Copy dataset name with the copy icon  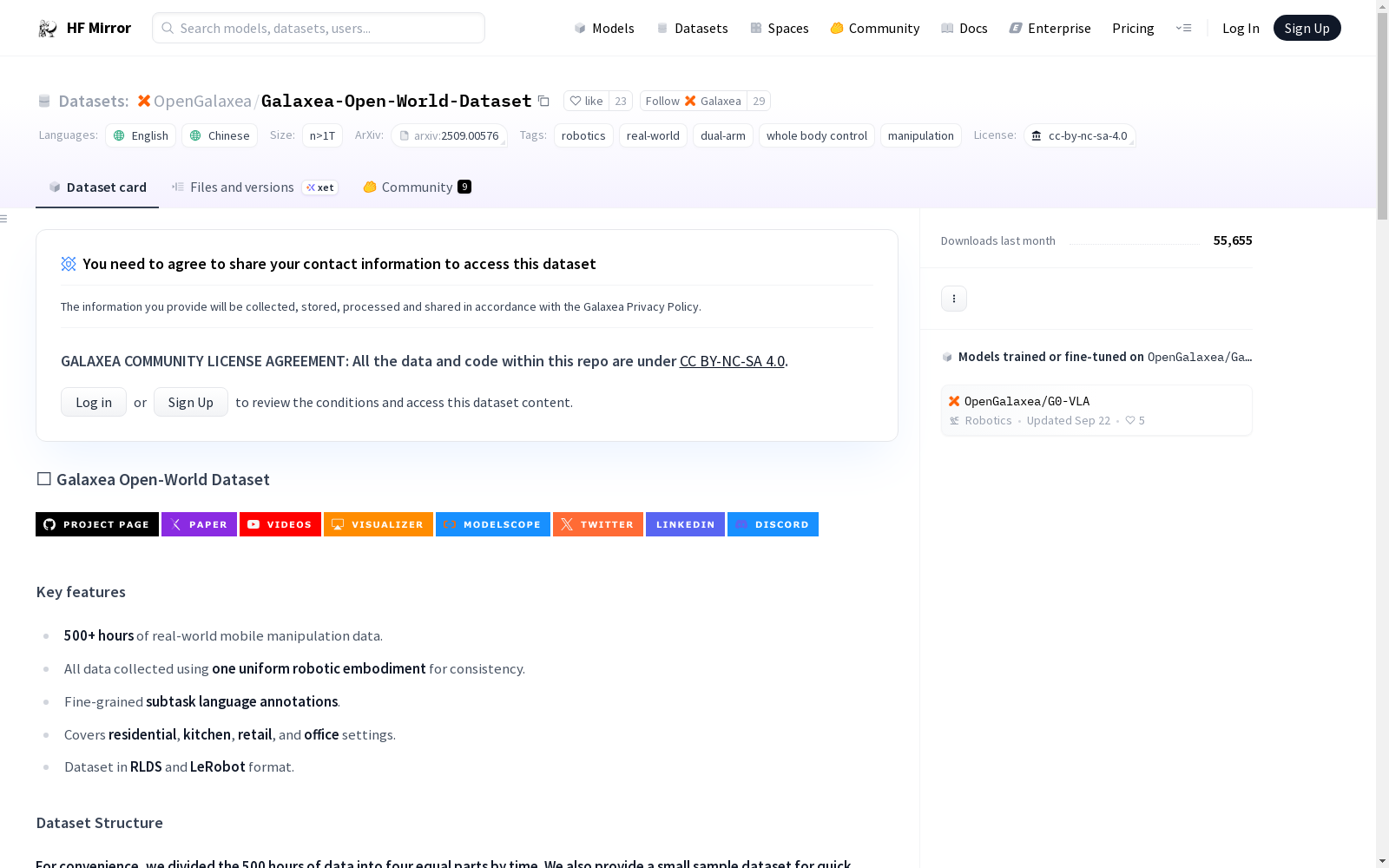(543, 101)
